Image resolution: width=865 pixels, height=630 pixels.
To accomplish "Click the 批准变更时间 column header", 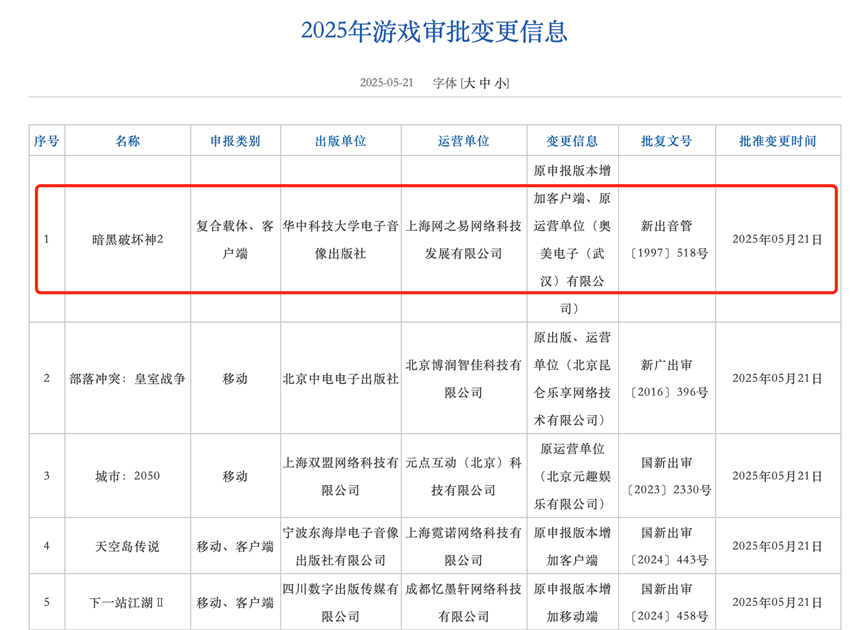I will (x=777, y=140).
